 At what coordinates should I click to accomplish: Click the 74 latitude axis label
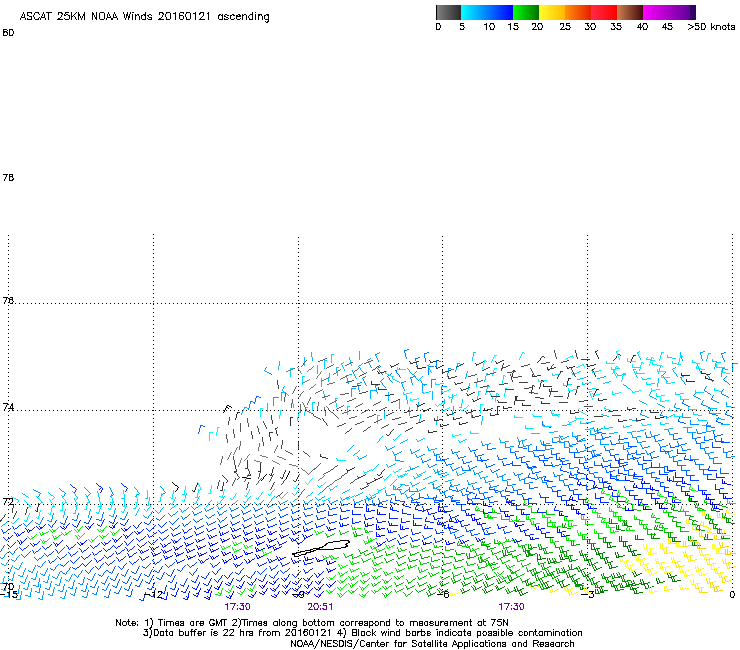point(8,407)
